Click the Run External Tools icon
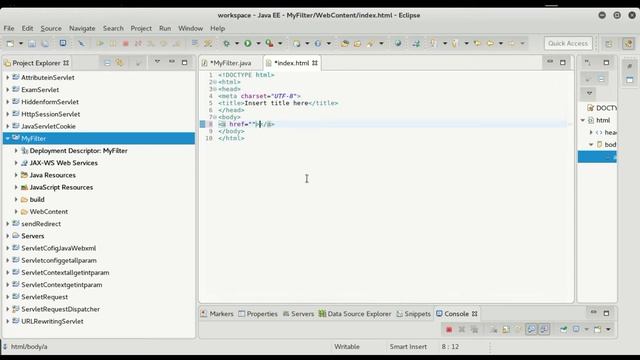This screenshot has height=360, width=640. pyautogui.click(x=269, y=43)
